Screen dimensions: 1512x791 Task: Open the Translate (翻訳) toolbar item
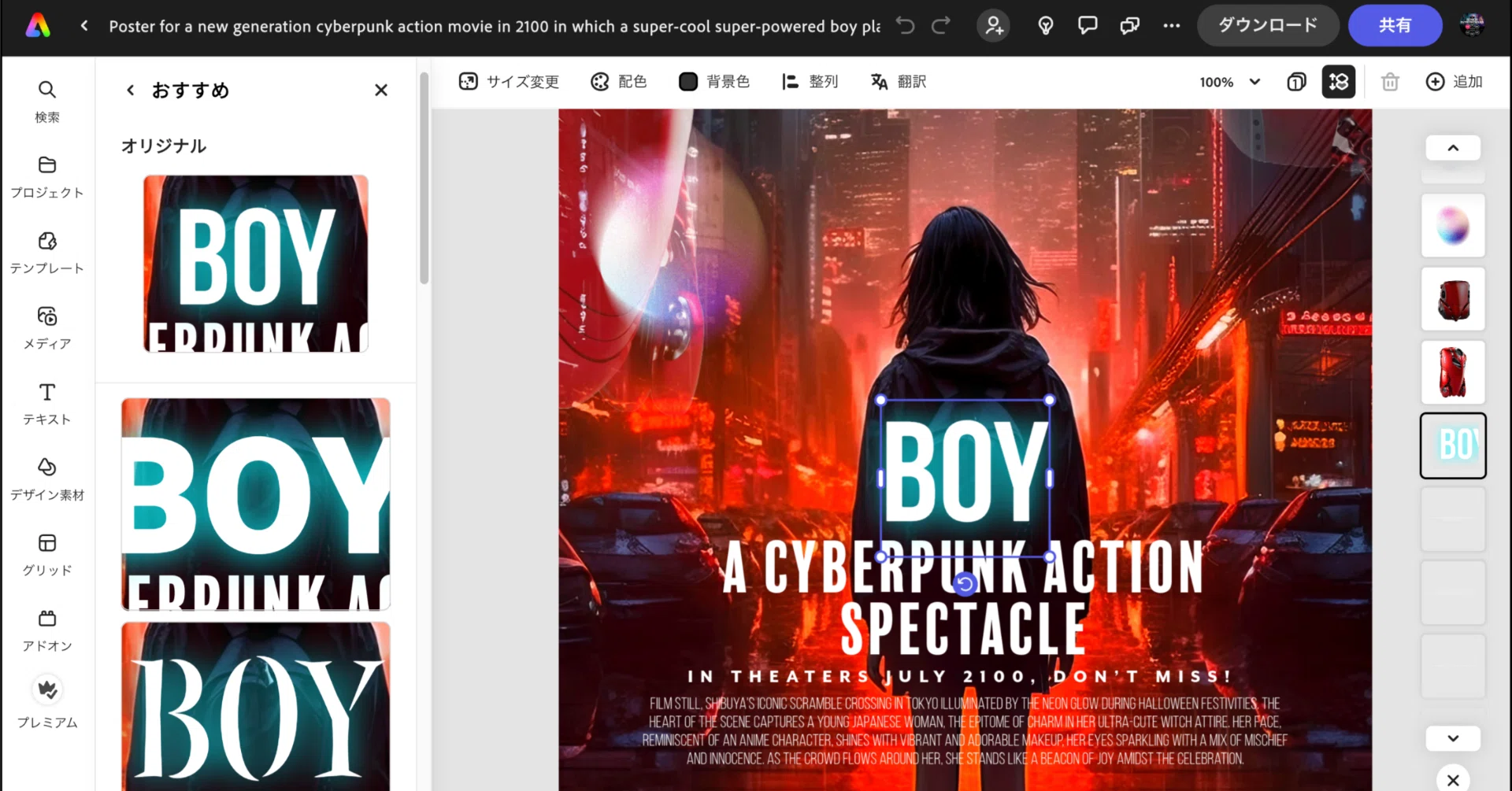[x=899, y=82]
